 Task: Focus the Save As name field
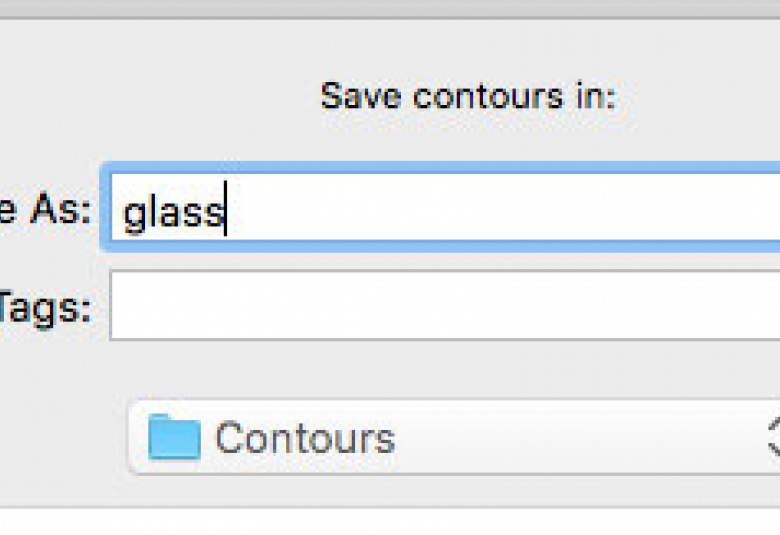445,207
